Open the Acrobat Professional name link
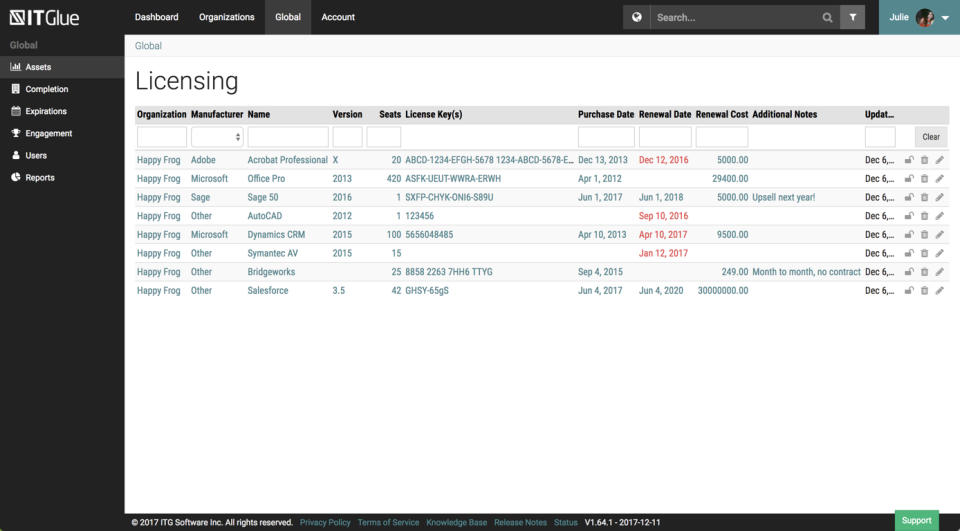The height and width of the screenshot is (531, 960). coord(287,160)
